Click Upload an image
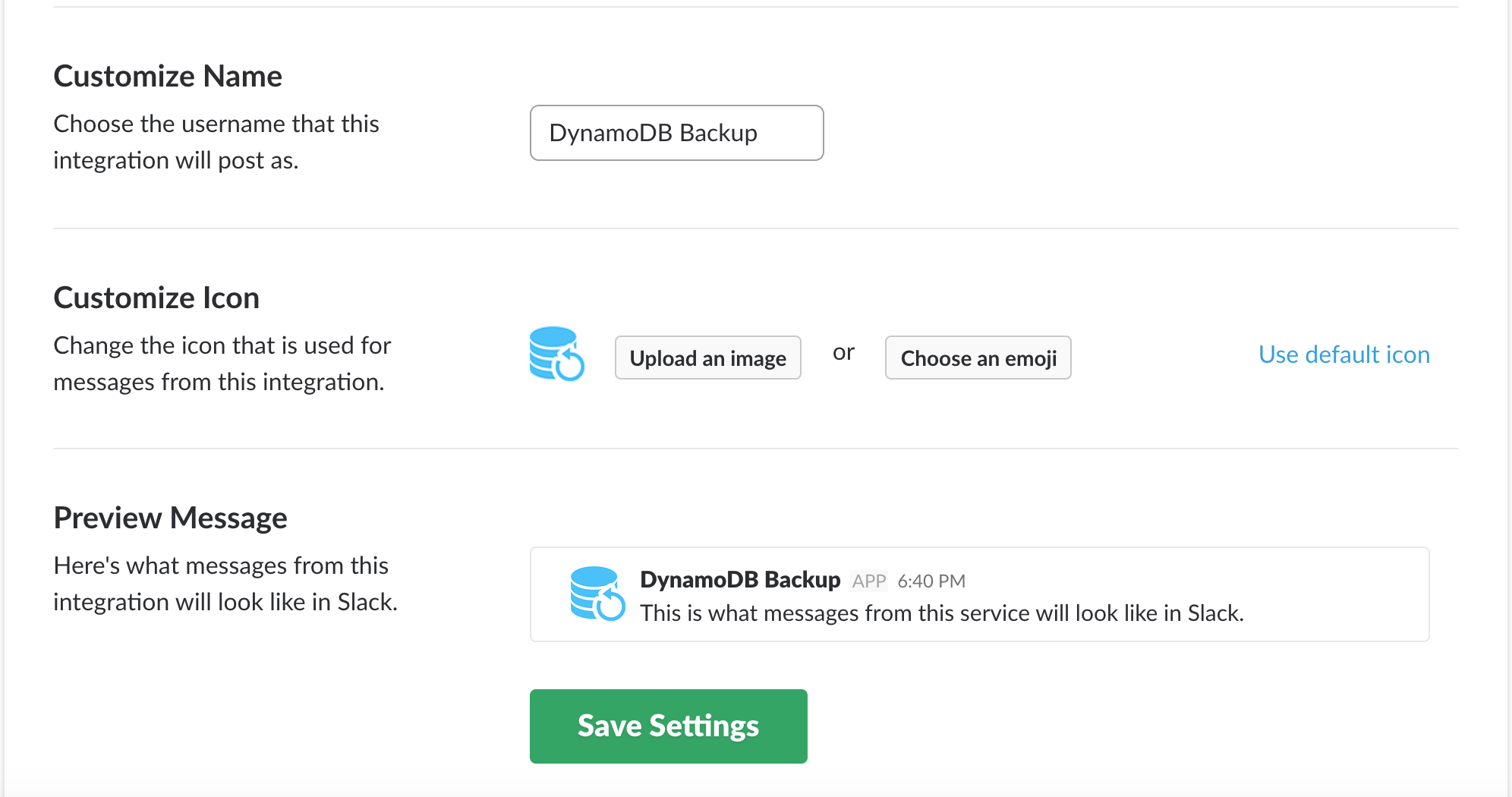1512x797 pixels. pos(707,358)
